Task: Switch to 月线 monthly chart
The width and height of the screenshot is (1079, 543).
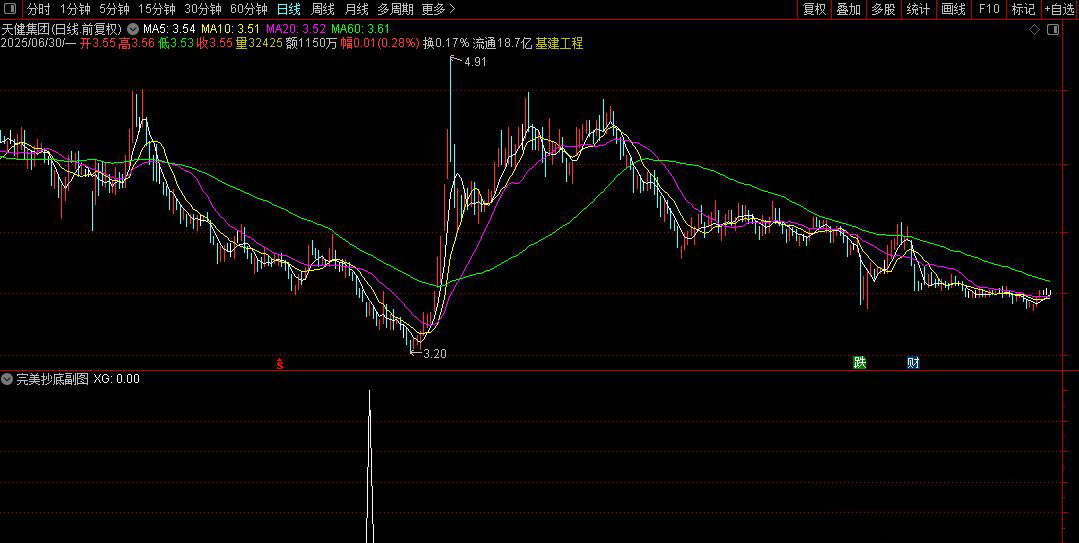Action: click(x=356, y=9)
